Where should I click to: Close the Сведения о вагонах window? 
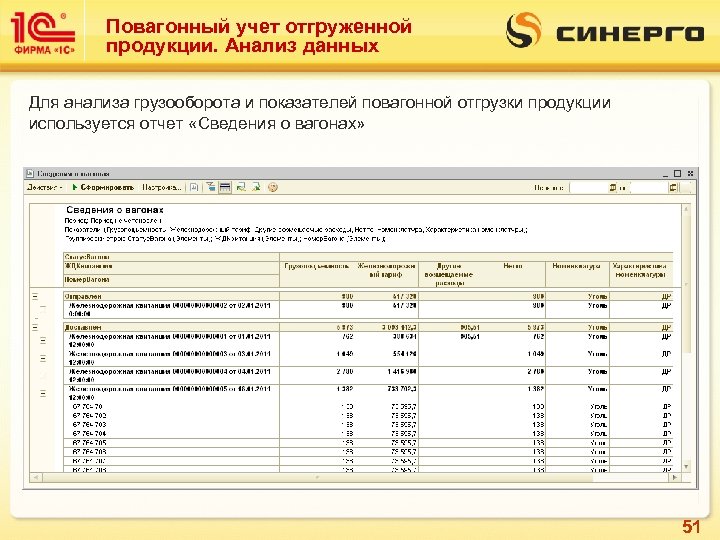point(690,174)
